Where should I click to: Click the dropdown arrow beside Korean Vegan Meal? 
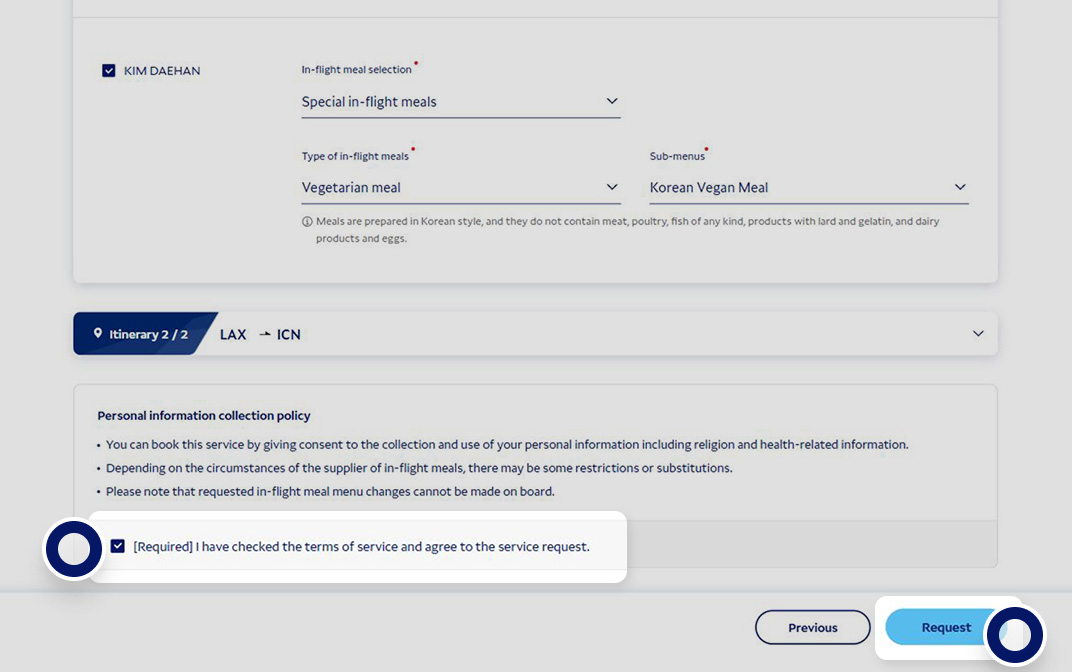(960, 187)
